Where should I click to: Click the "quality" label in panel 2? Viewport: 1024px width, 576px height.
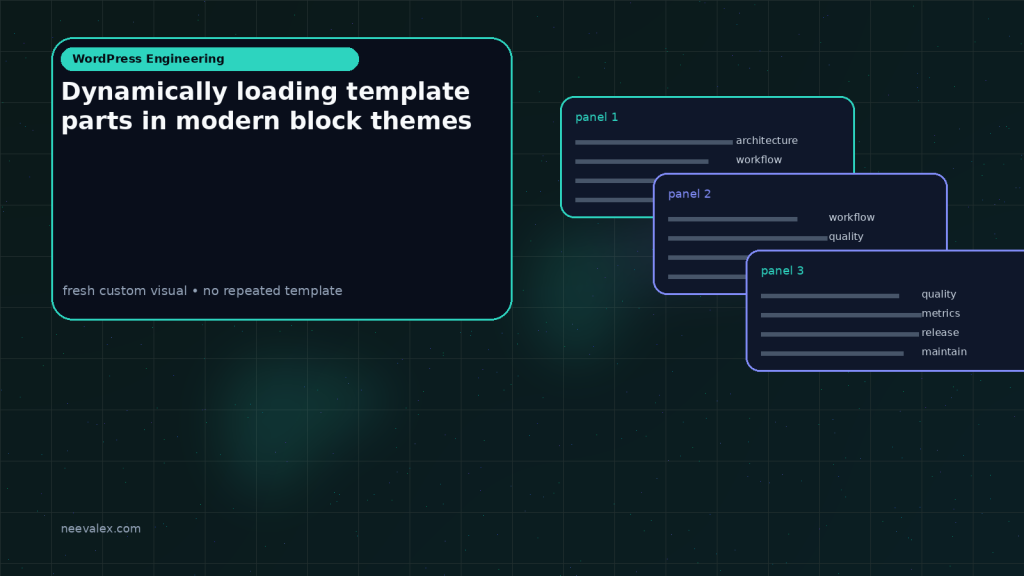[846, 236]
